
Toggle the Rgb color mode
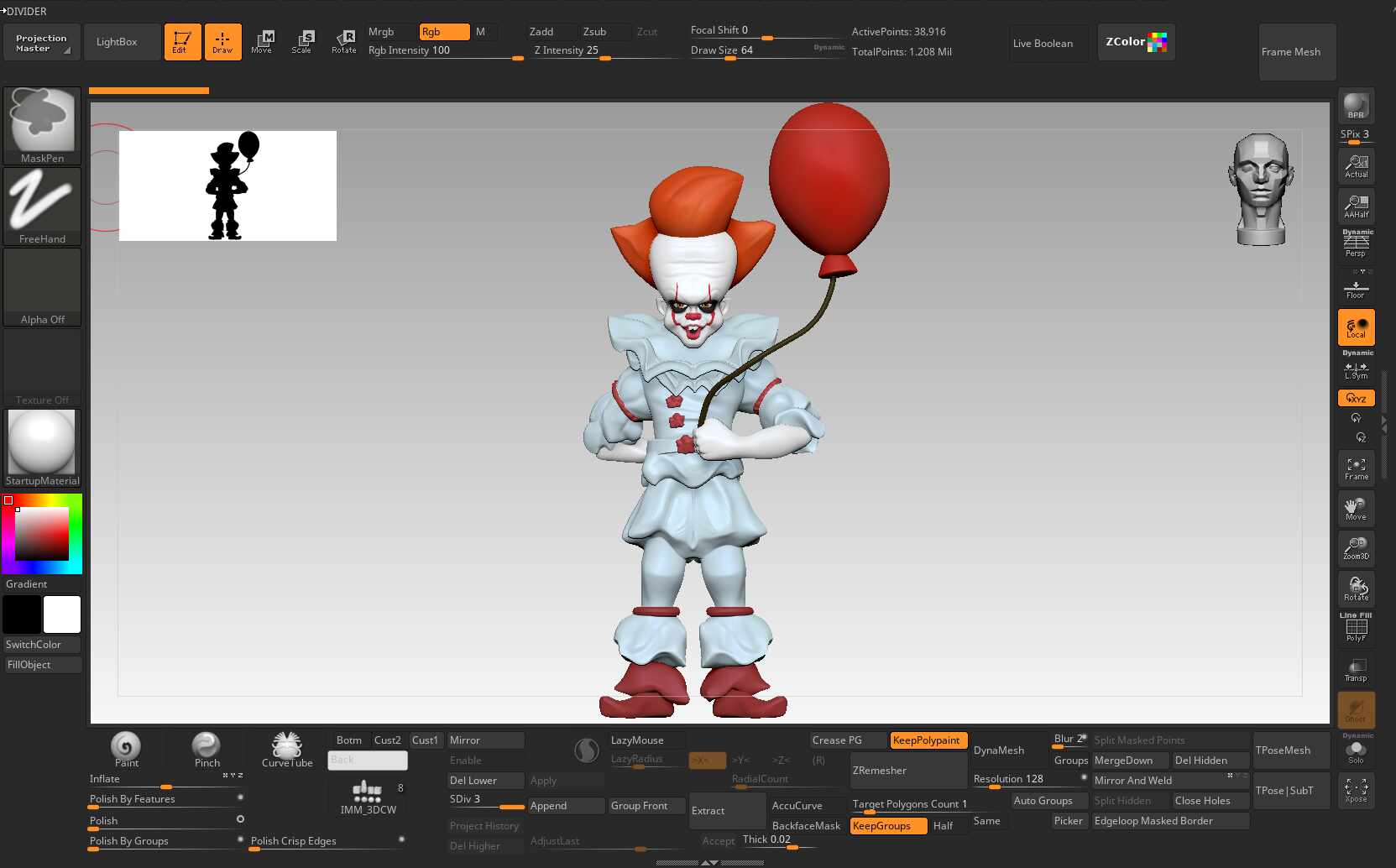[x=443, y=32]
